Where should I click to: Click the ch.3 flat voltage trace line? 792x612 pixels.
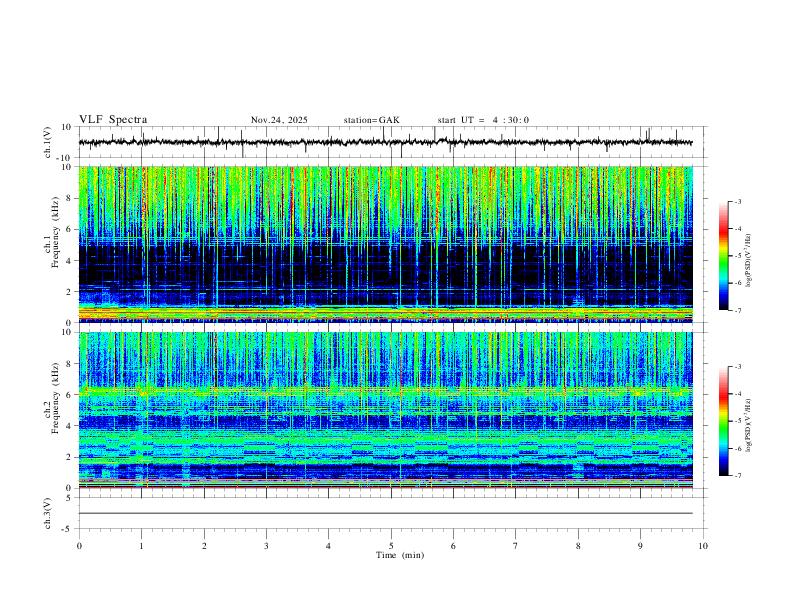click(385, 513)
